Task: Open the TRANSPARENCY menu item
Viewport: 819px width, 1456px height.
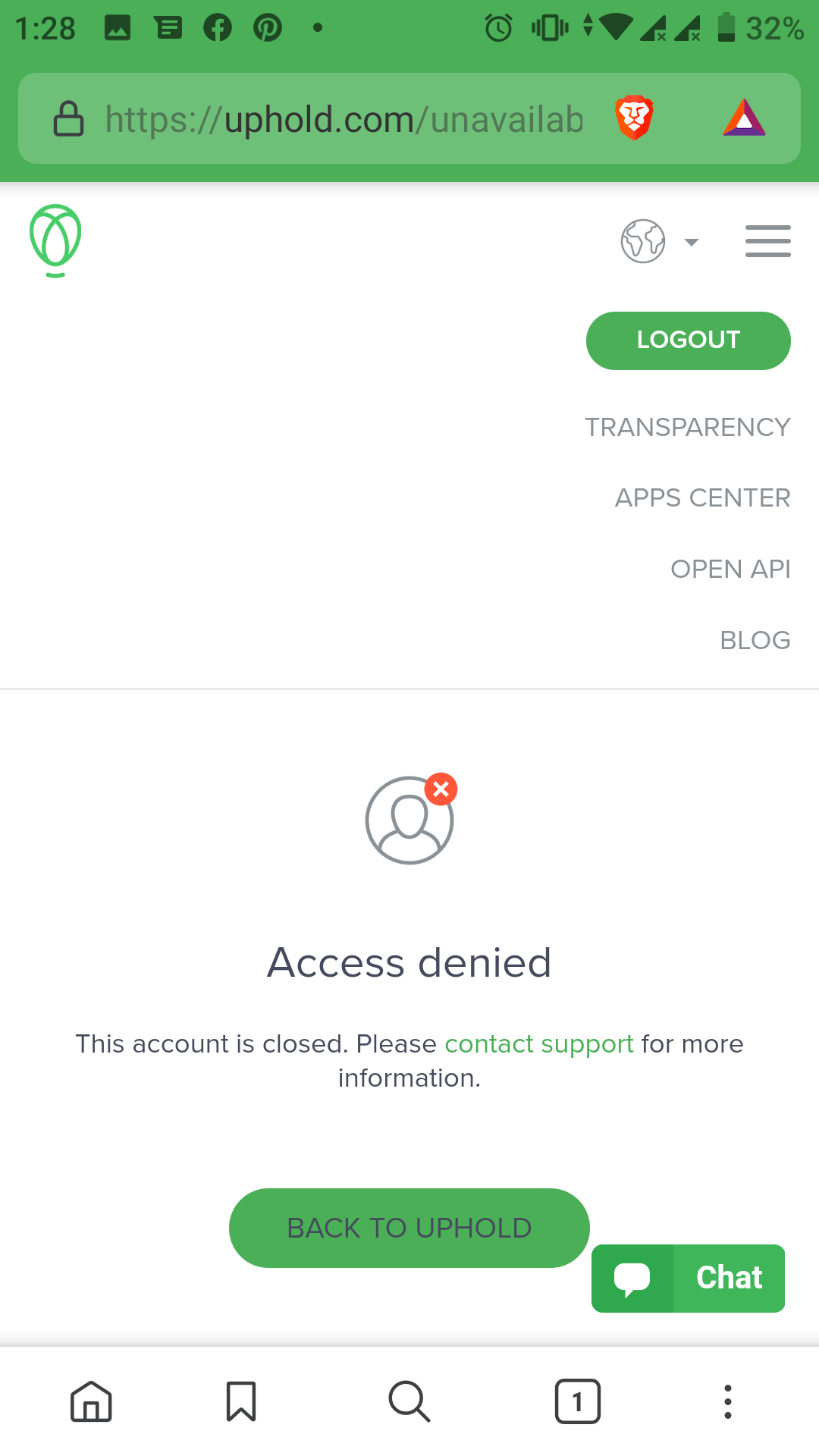Action: (688, 427)
